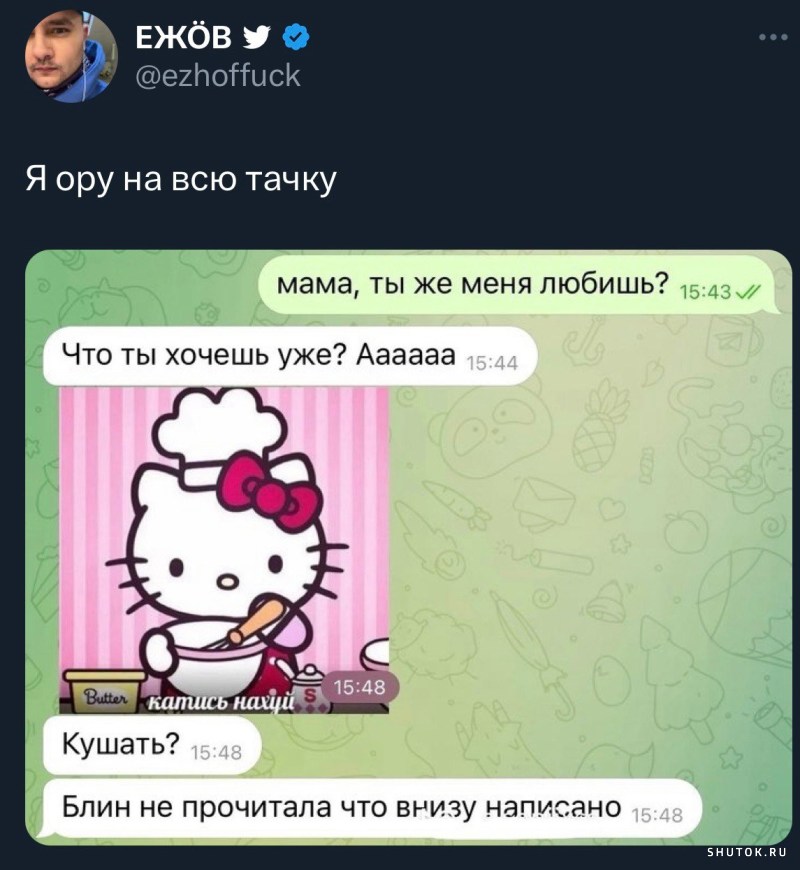Click the Butter box in the picture

tap(105, 691)
